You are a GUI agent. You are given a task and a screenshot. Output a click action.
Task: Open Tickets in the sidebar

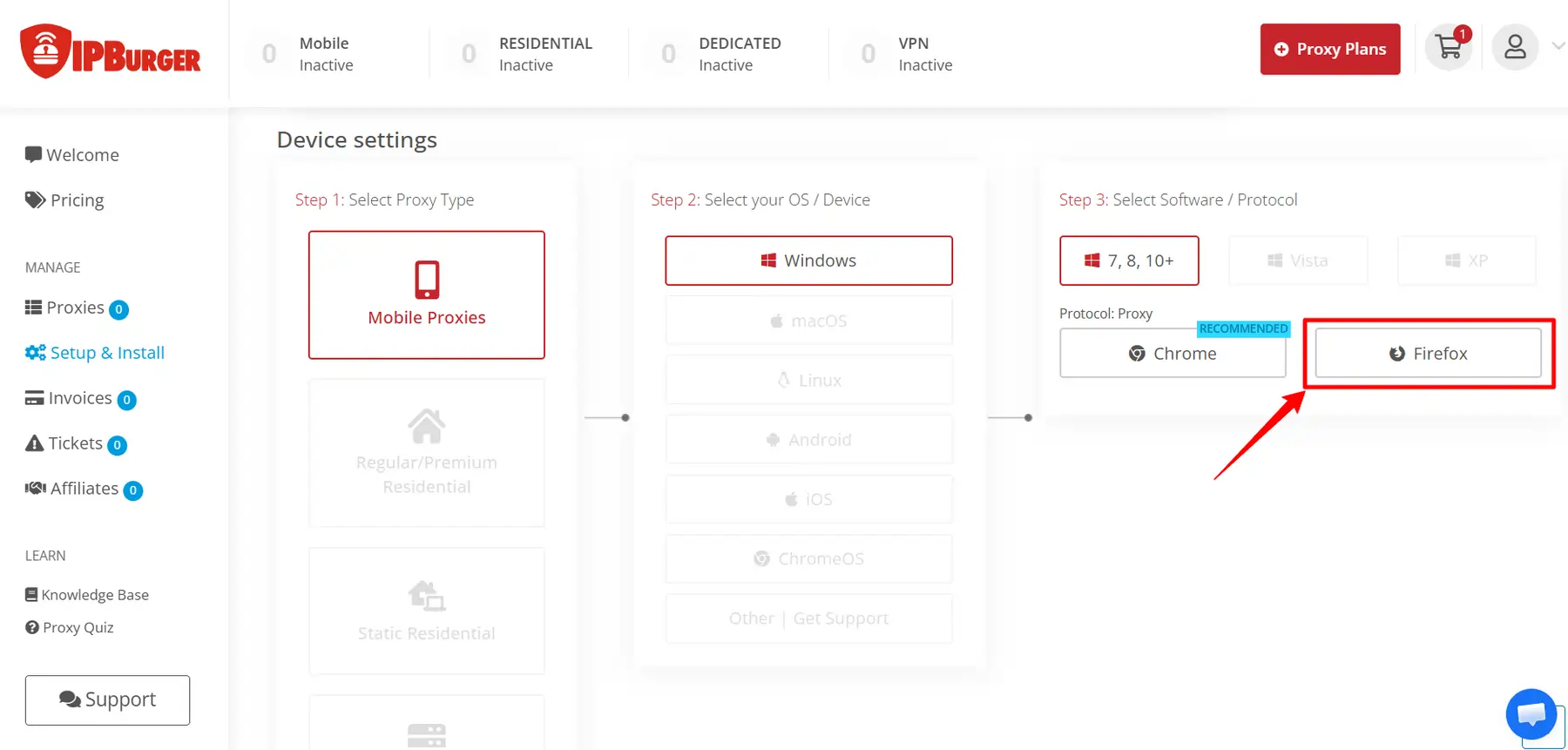pyautogui.click(x=76, y=443)
